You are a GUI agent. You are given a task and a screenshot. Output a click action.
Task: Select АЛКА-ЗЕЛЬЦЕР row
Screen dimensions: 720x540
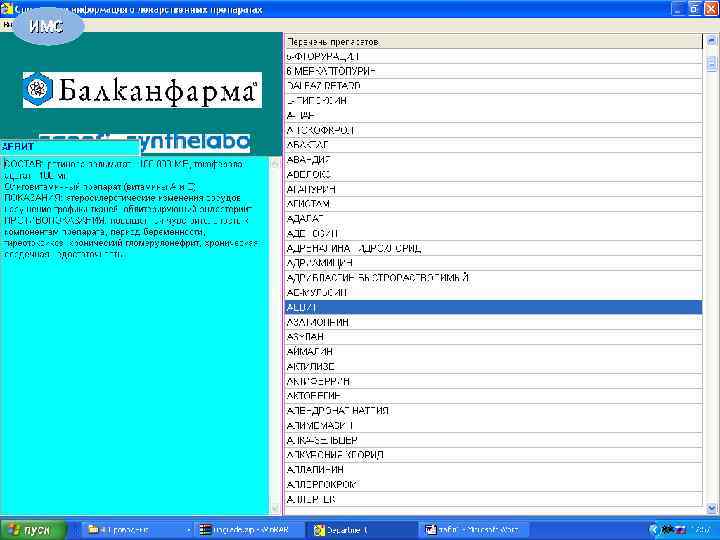(x=493, y=440)
